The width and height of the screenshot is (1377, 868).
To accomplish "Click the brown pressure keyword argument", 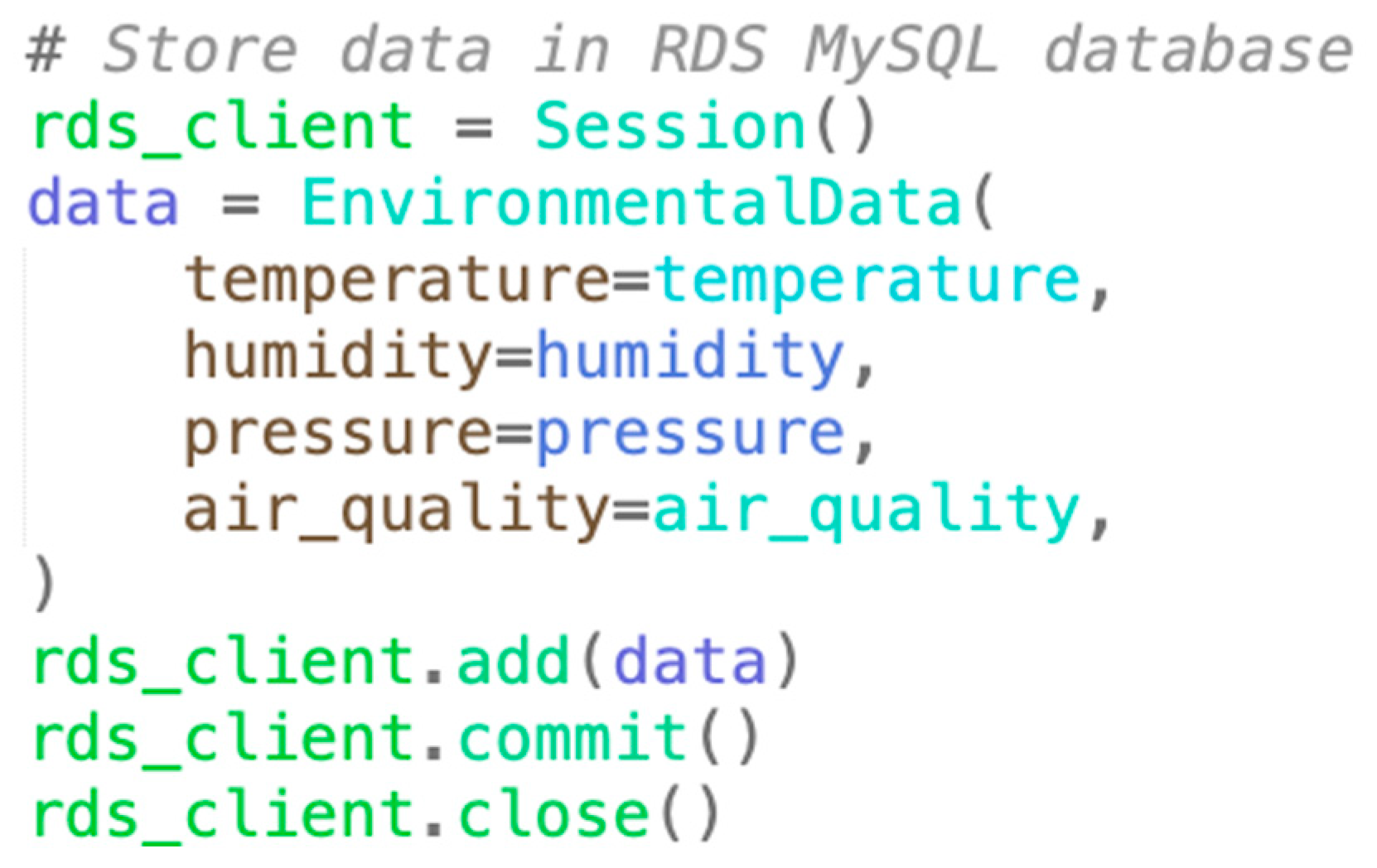I will pyautogui.click(x=338, y=433).
